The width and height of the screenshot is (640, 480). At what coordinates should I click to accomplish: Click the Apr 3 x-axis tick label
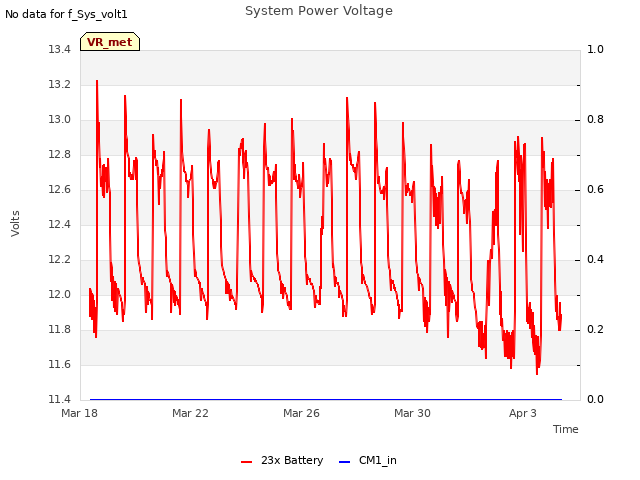click(x=522, y=413)
